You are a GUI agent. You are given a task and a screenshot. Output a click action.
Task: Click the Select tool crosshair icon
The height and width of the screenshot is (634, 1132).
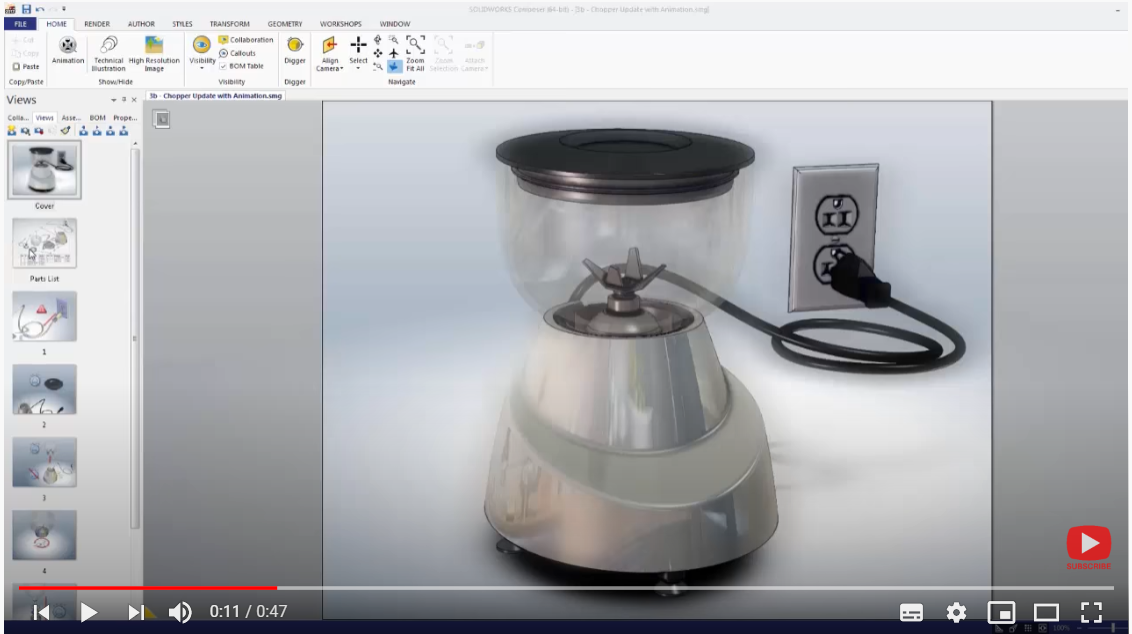358,45
